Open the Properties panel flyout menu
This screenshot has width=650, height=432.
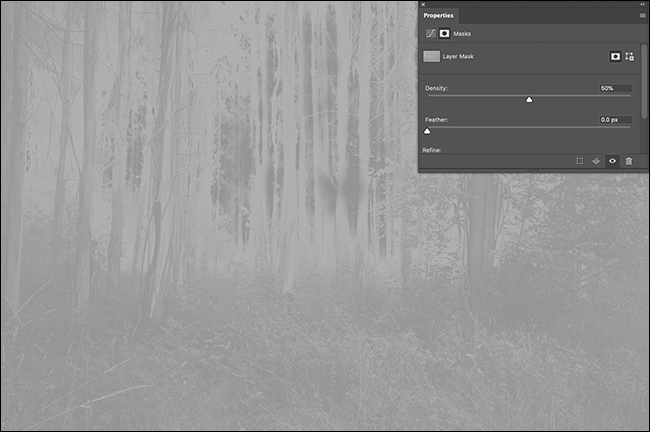click(642, 16)
